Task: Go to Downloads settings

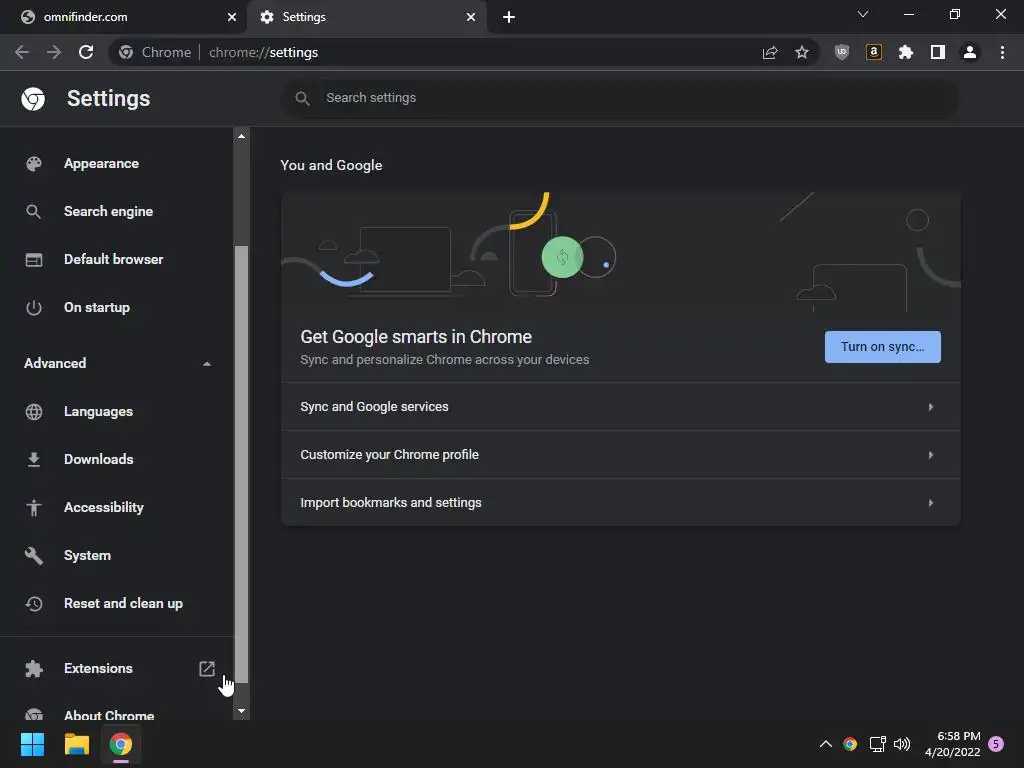Action: point(99,460)
